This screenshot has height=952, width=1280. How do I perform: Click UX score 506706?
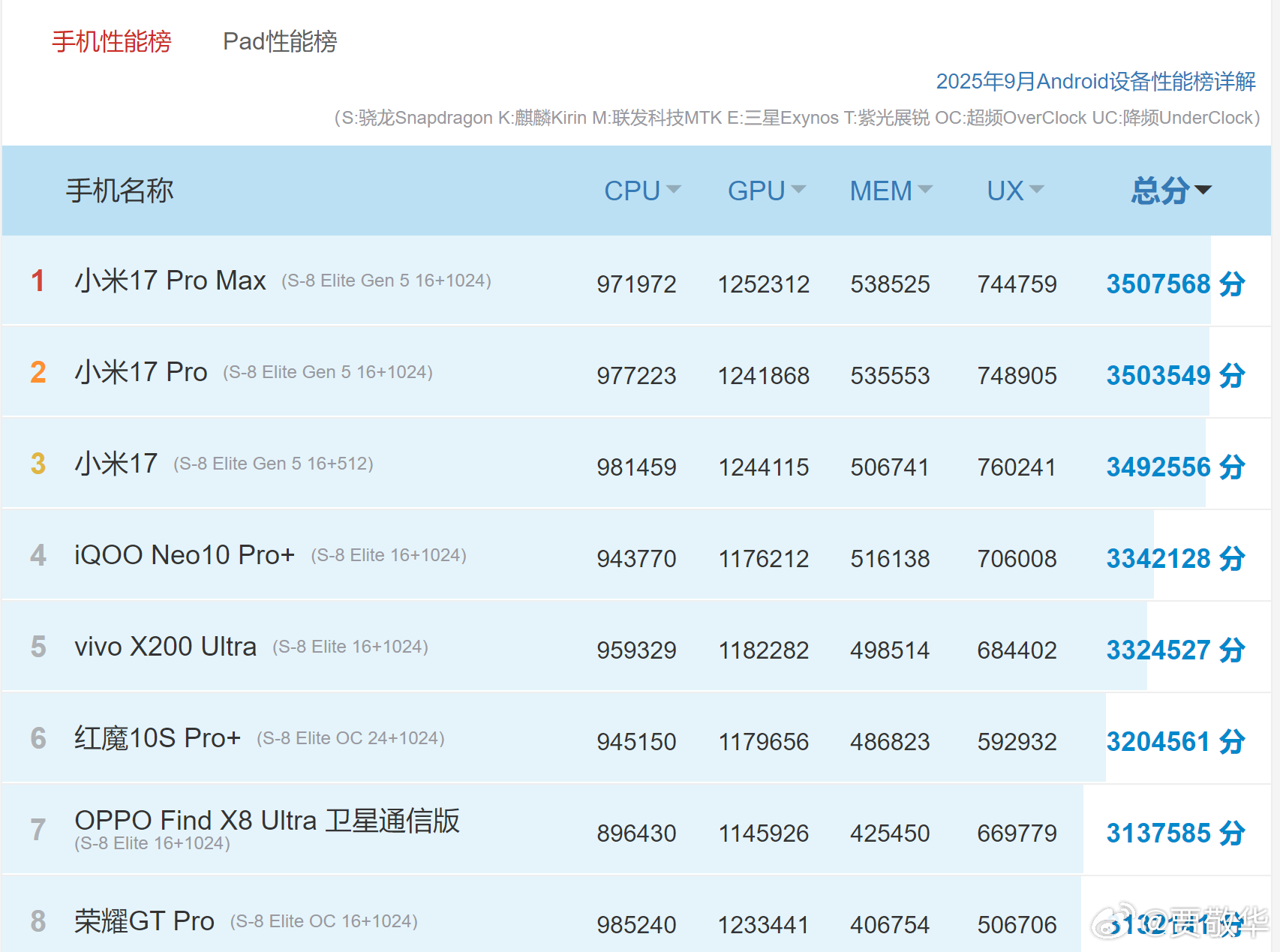[x=1017, y=925]
